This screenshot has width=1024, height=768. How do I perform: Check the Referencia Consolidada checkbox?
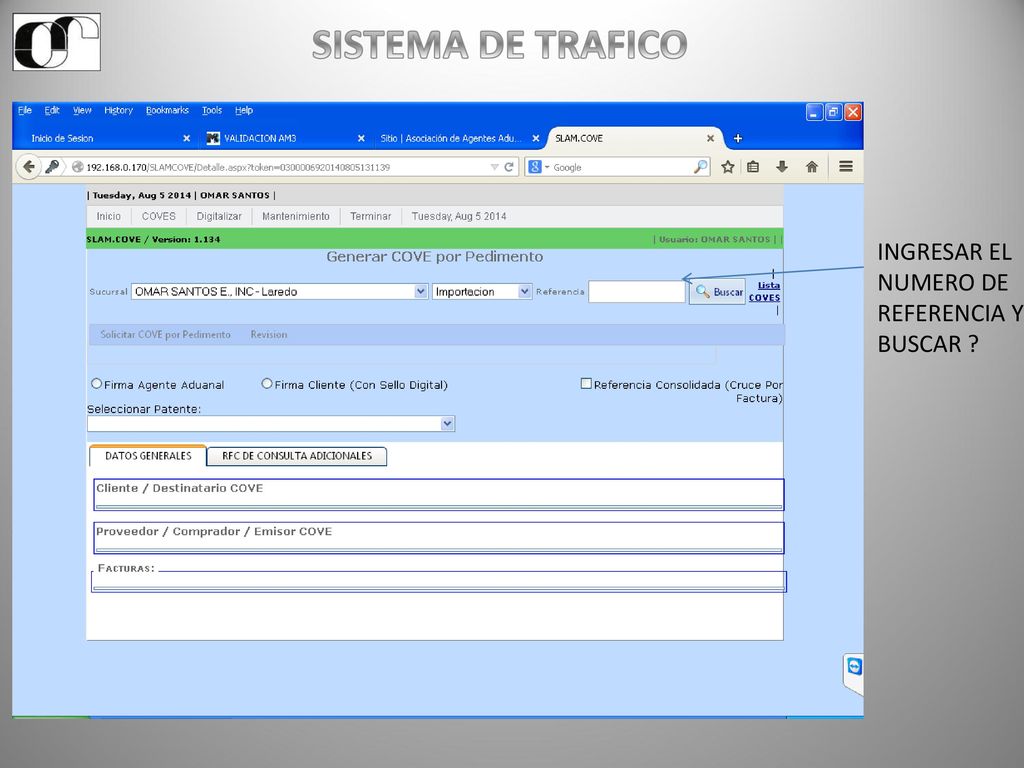(586, 384)
